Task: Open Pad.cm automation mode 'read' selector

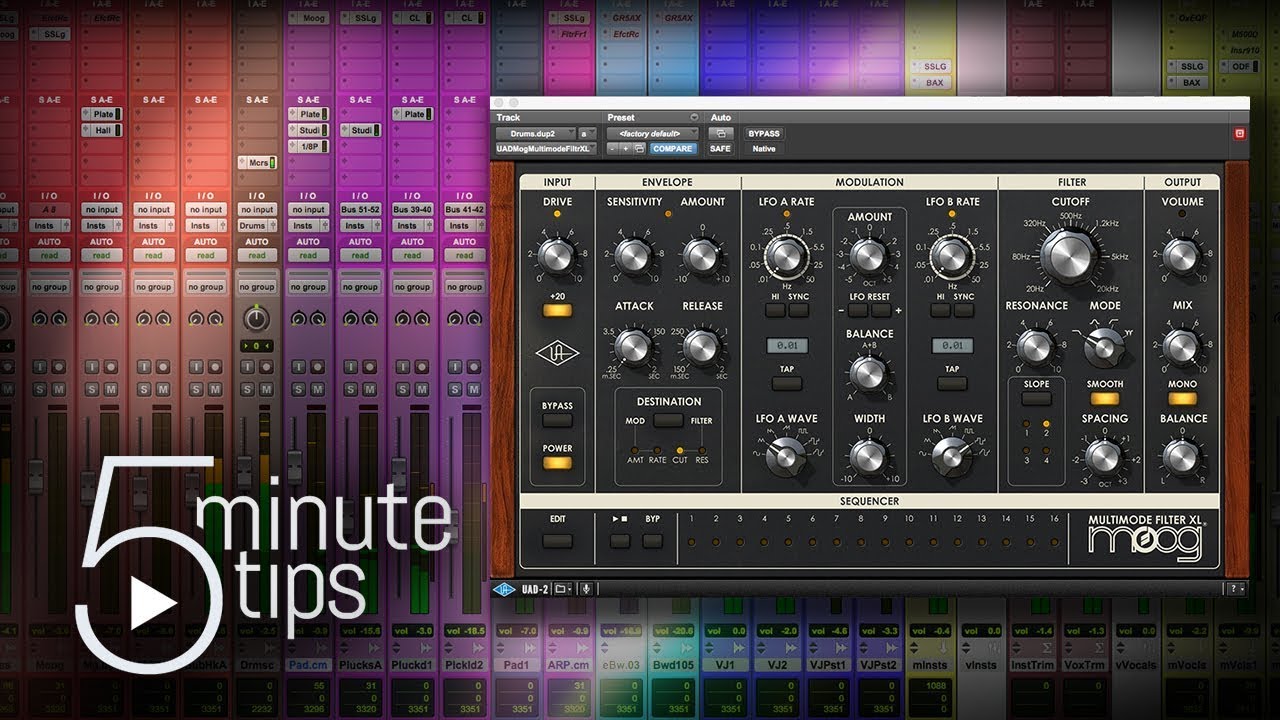Action: pyautogui.click(x=309, y=256)
